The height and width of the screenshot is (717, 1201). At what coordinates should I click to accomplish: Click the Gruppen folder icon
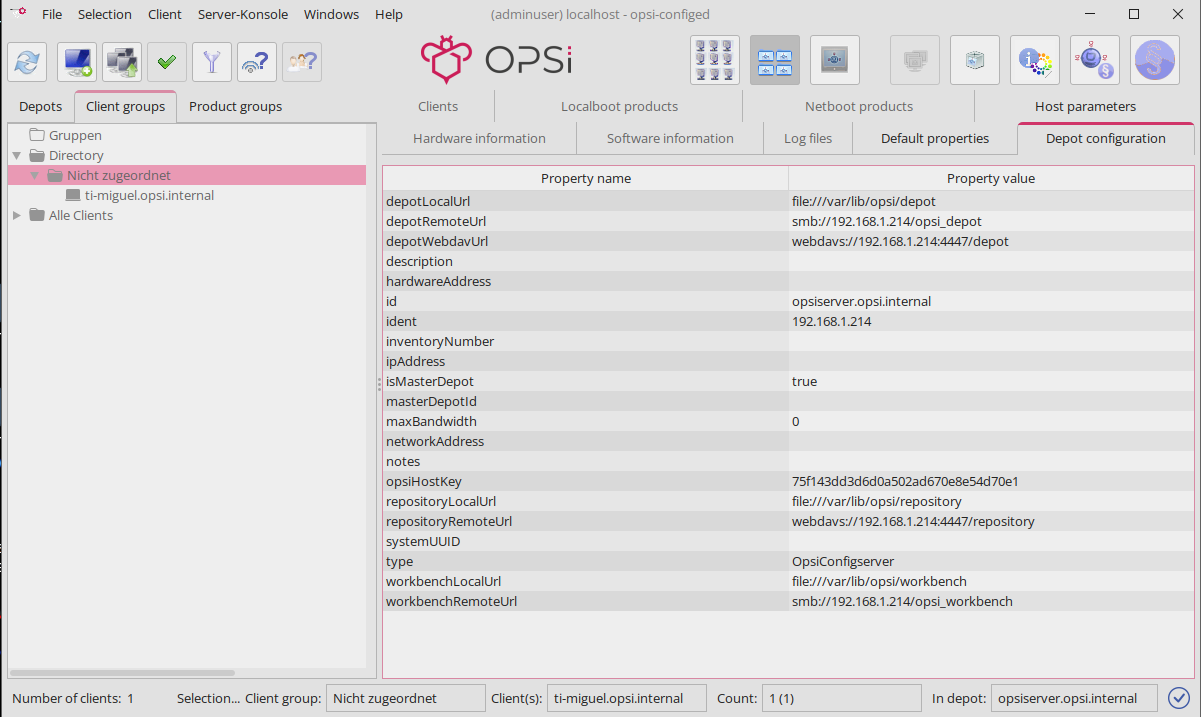[37, 135]
